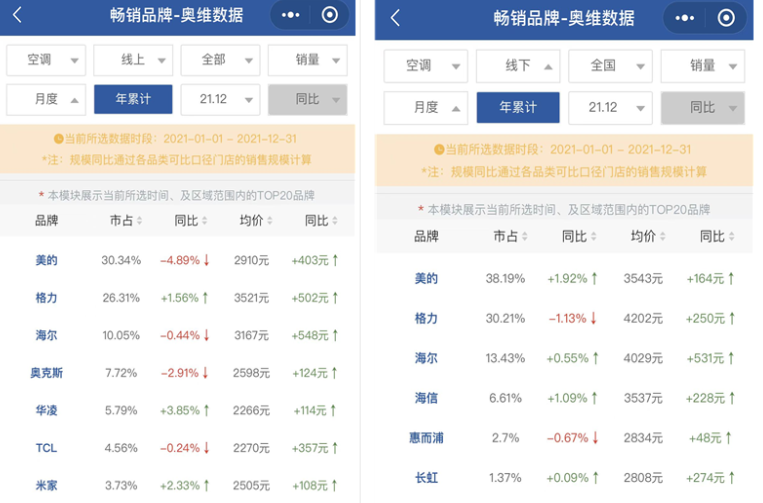
Task: Click the -1.13% change value
Action: 567,318
